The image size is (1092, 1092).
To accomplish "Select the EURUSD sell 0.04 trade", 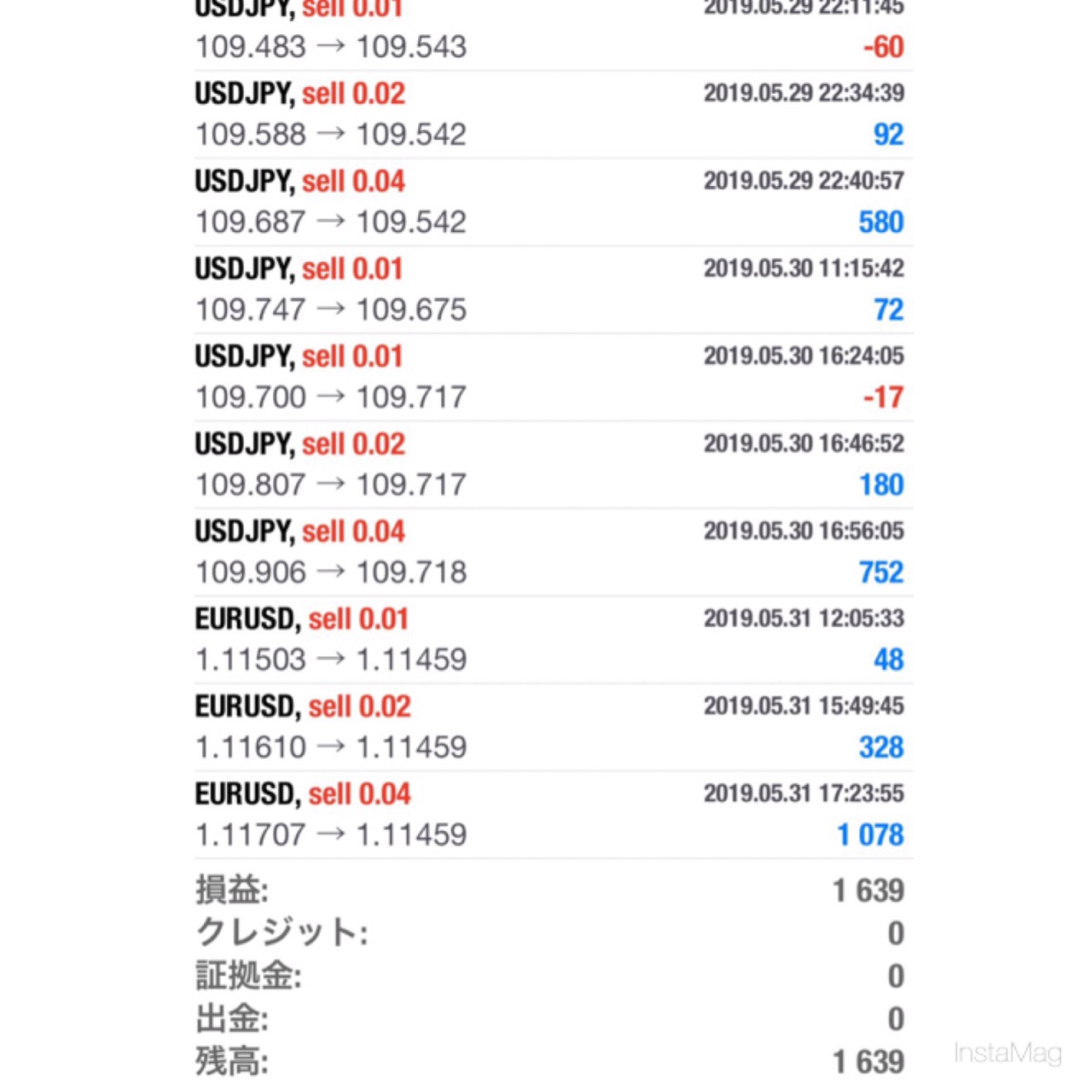I will coord(546,816).
